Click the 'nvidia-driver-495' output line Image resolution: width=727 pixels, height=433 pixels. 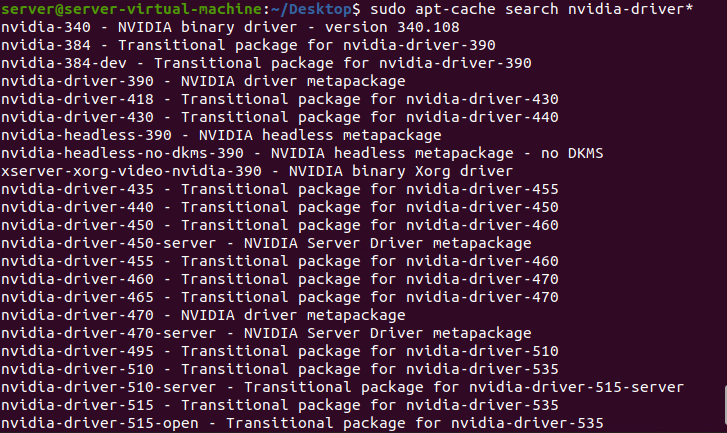click(280, 351)
